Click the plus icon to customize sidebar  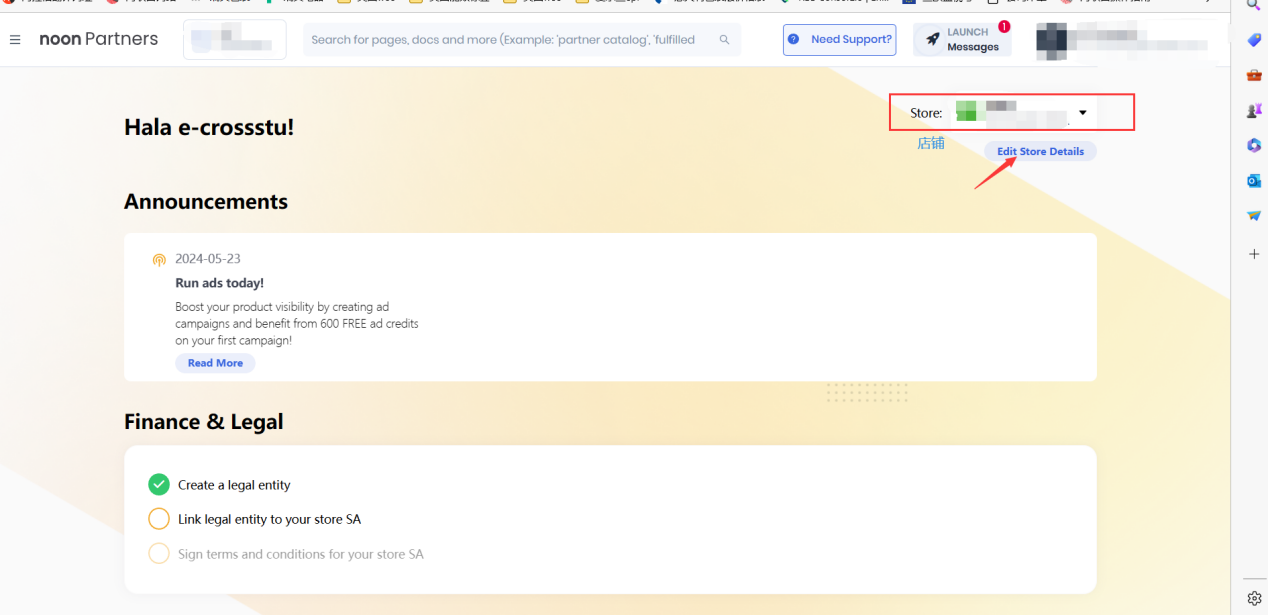(x=1254, y=254)
